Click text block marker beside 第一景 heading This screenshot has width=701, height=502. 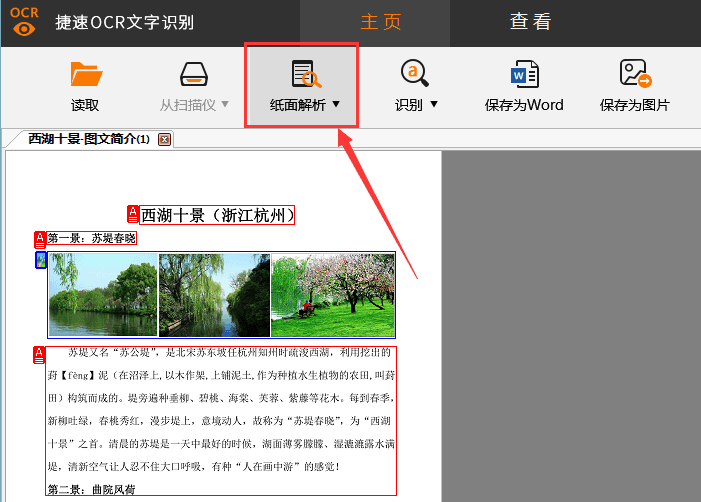(40, 239)
